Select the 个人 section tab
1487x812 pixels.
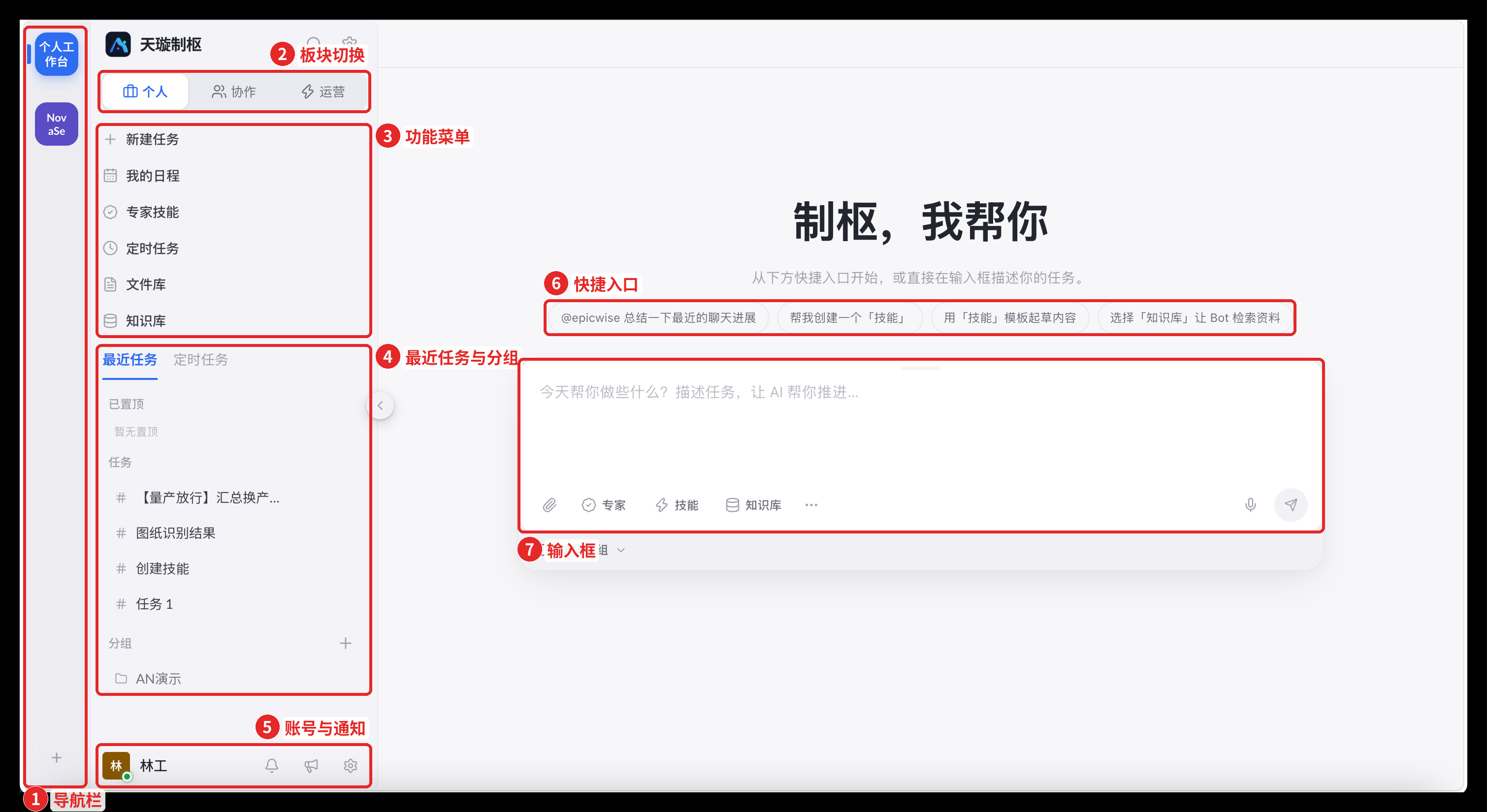(x=145, y=91)
